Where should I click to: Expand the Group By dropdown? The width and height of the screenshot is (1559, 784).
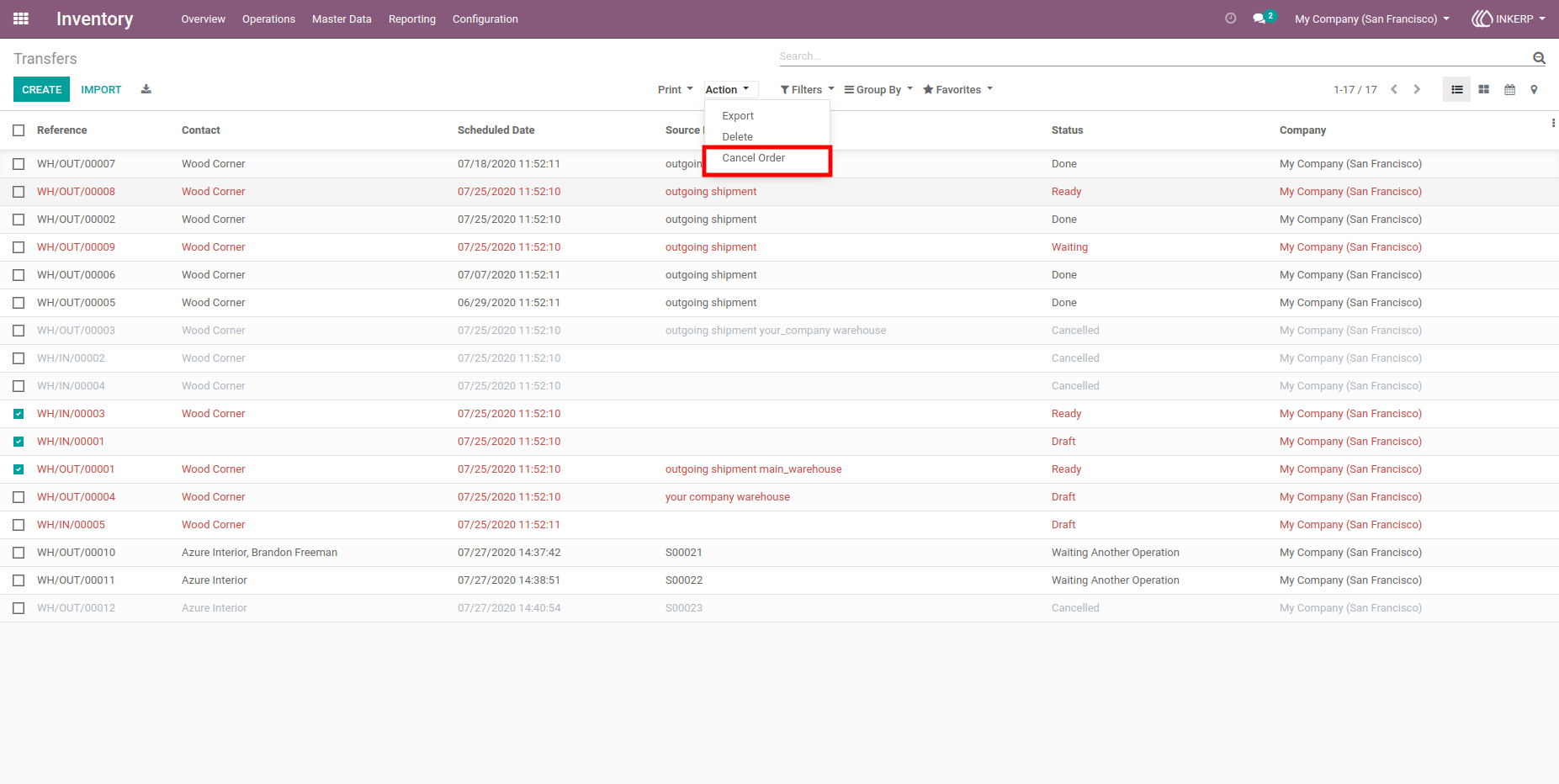[878, 90]
